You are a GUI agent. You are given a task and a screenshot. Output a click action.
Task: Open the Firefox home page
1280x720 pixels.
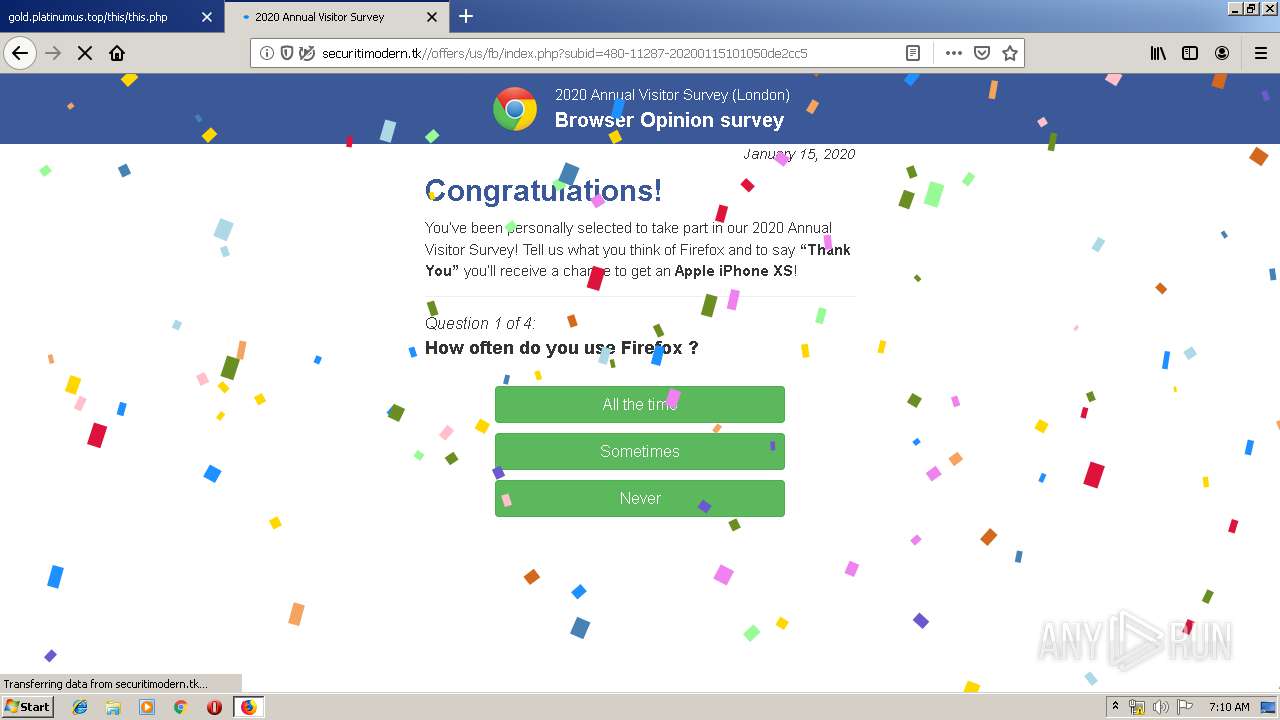coord(117,53)
